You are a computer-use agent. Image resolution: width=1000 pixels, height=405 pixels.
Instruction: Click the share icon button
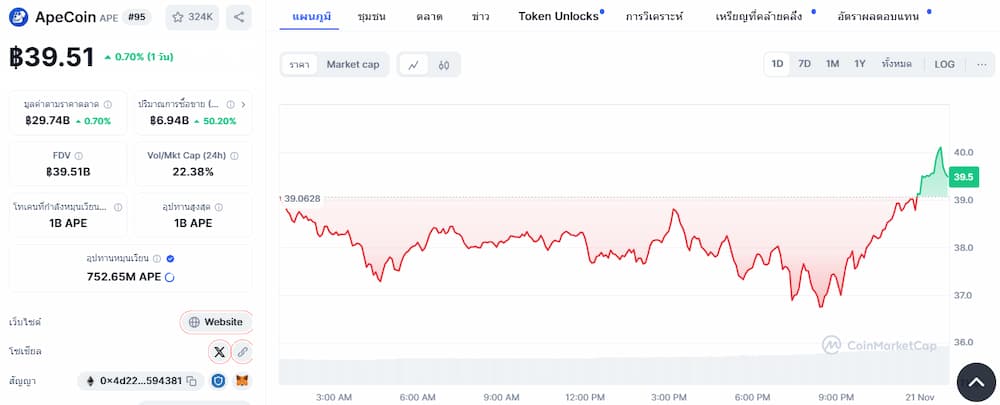(239, 17)
